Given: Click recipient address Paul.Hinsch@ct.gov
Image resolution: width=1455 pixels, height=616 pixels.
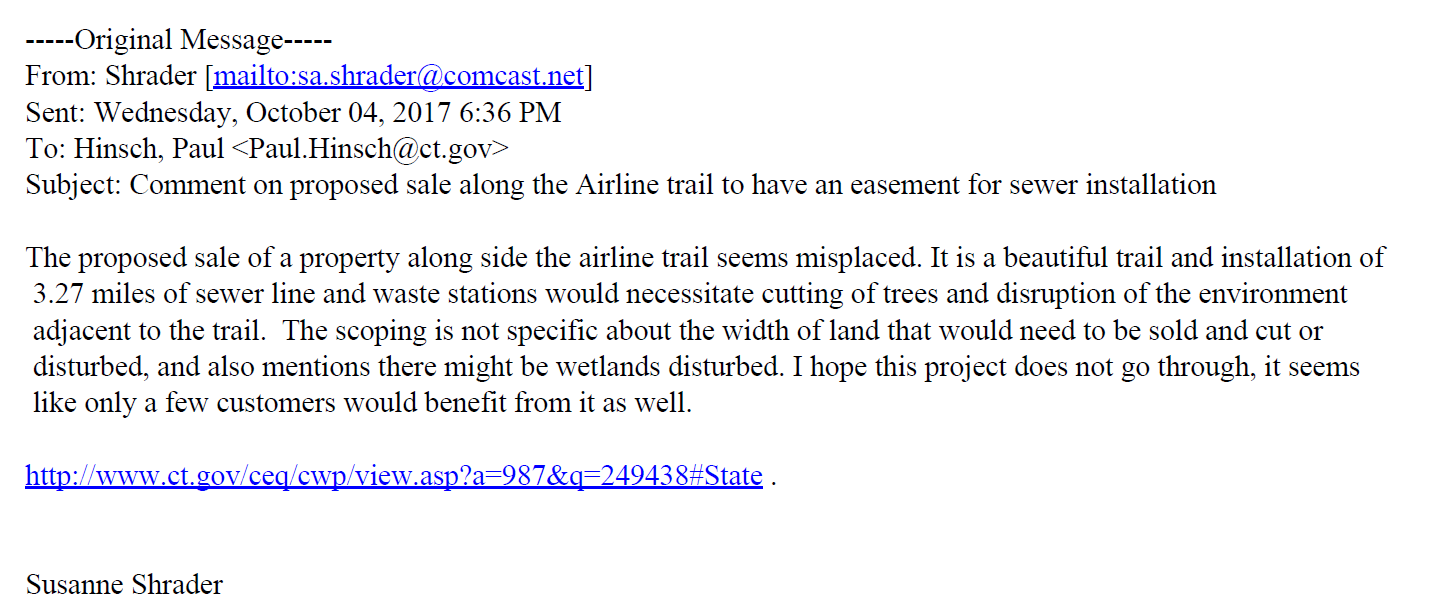Looking at the screenshot, I should click(x=378, y=149).
